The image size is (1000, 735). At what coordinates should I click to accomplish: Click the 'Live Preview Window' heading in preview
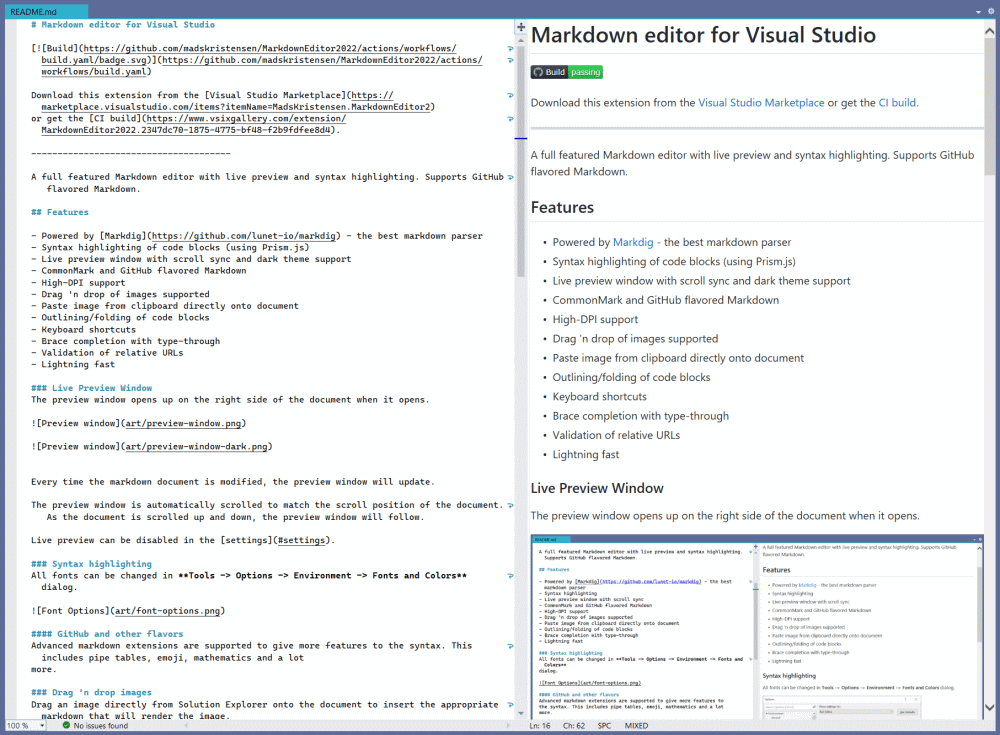[597, 489]
